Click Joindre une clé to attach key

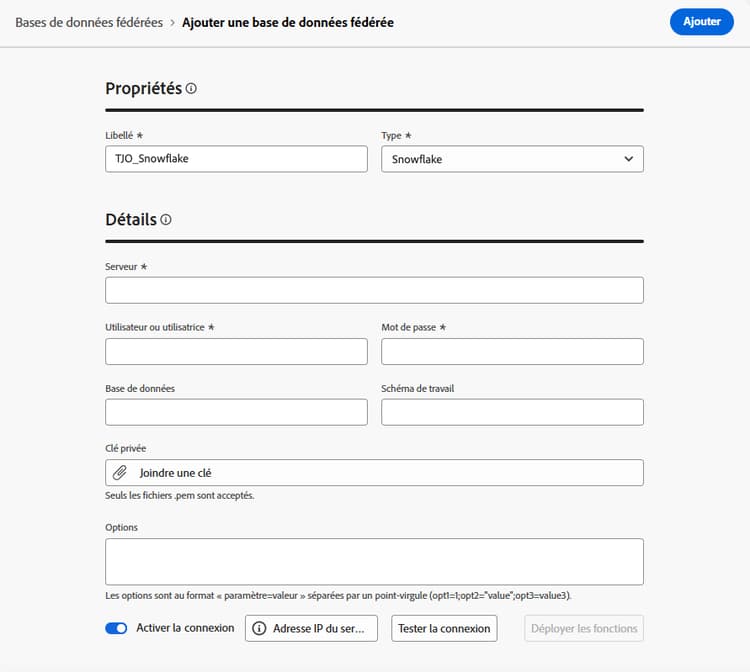[176, 472]
